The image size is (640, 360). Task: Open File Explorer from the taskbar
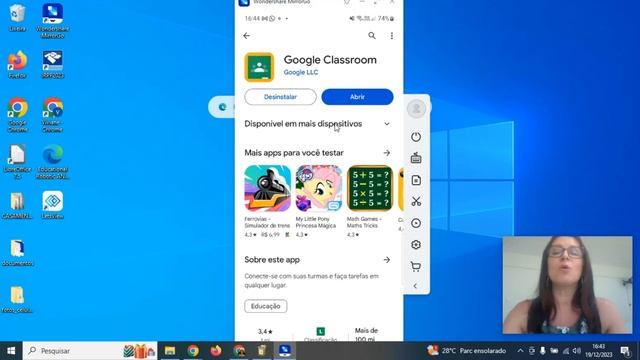(170, 351)
